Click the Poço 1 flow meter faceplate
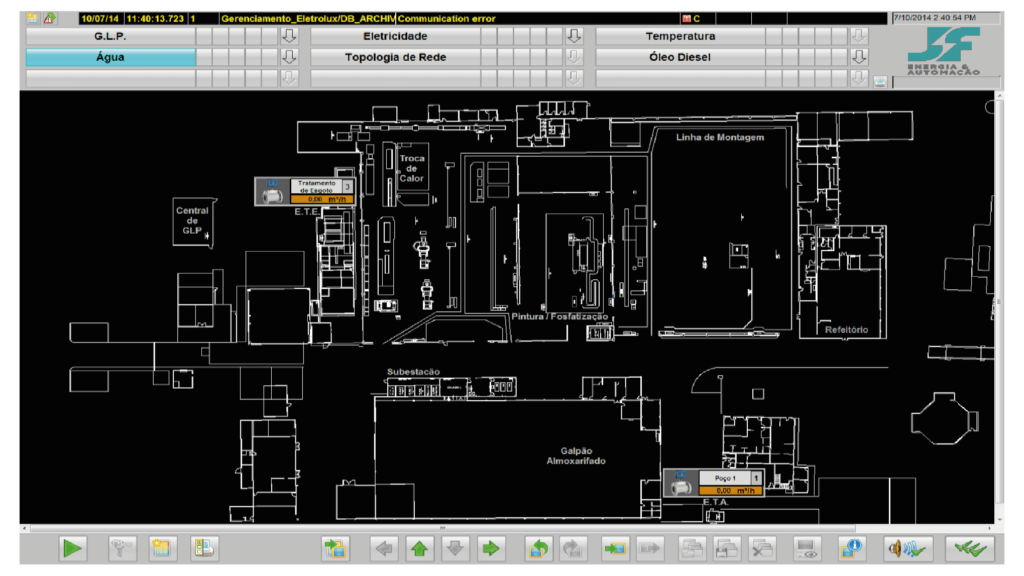The height and width of the screenshot is (576, 1024). pyautogui.click(x=713, y=483)
